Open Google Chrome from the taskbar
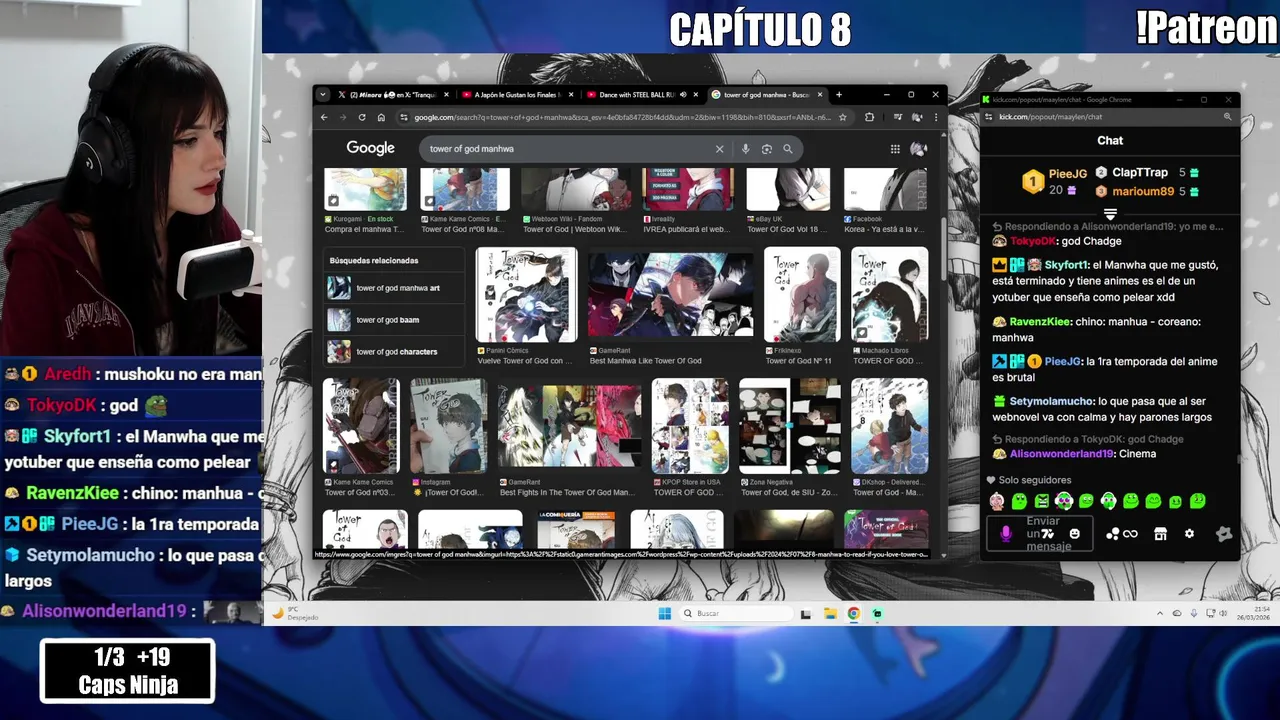Image resolution: width=1280 pixels, height=720 pixels. (854, 614)
